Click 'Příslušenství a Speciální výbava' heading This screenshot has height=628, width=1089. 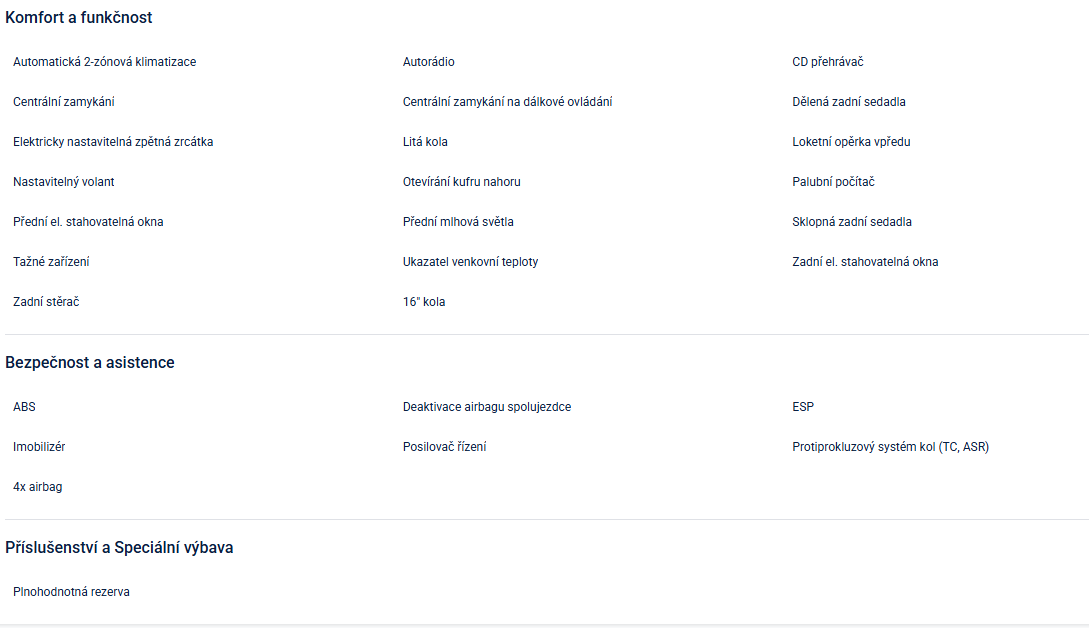point(119,548)
